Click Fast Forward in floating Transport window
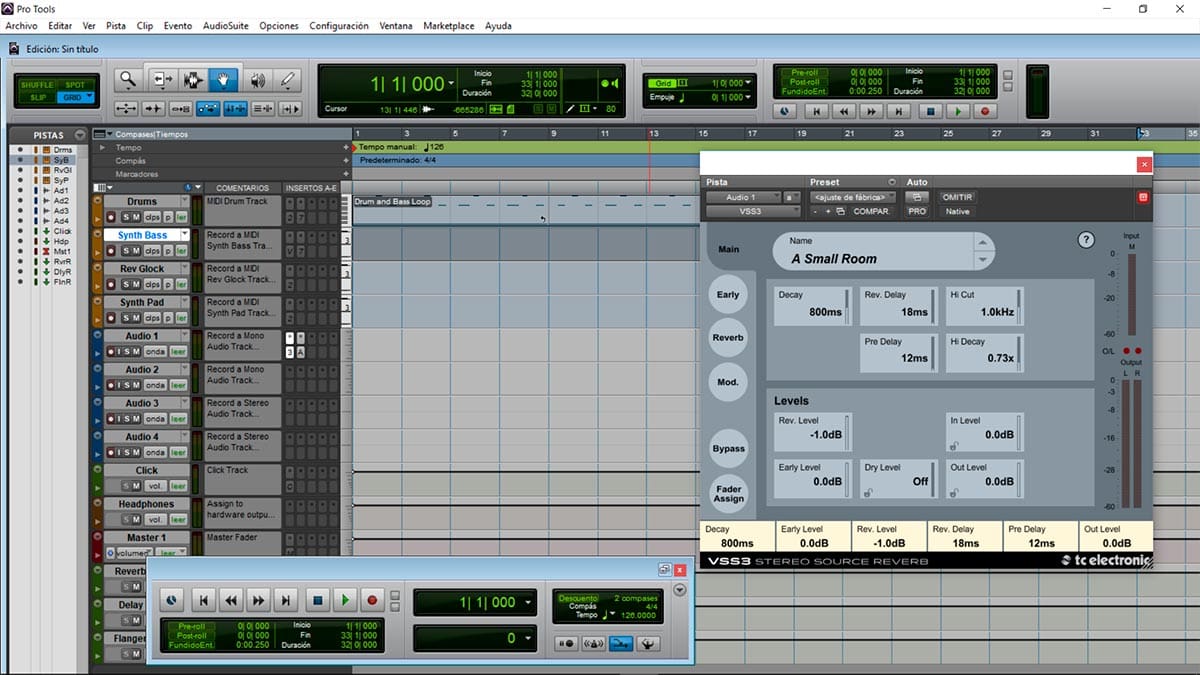The height and width of the screenshot is (675, 1200). coord(258,600)
